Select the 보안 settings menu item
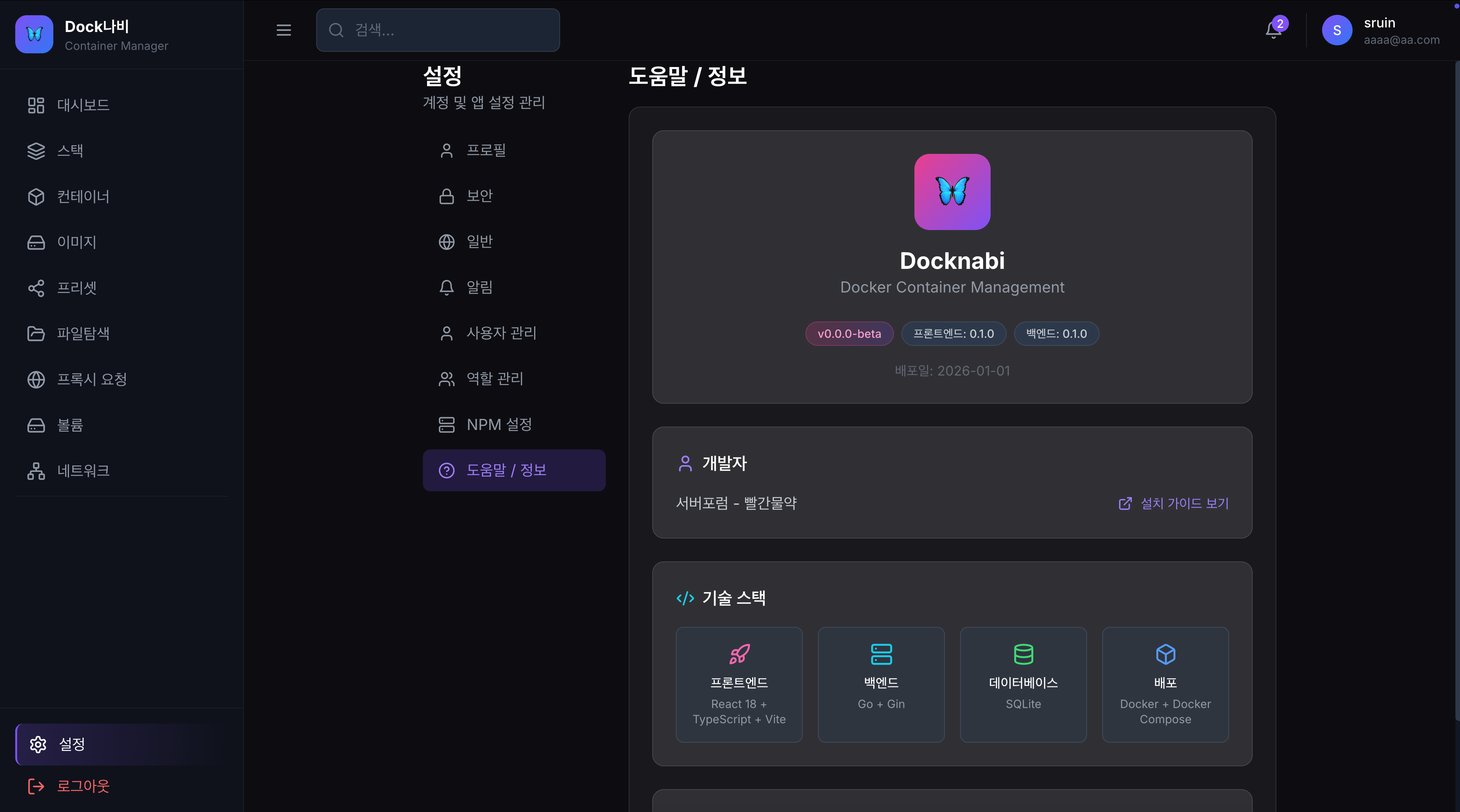 pyautogui.click(x=479, y=195)
